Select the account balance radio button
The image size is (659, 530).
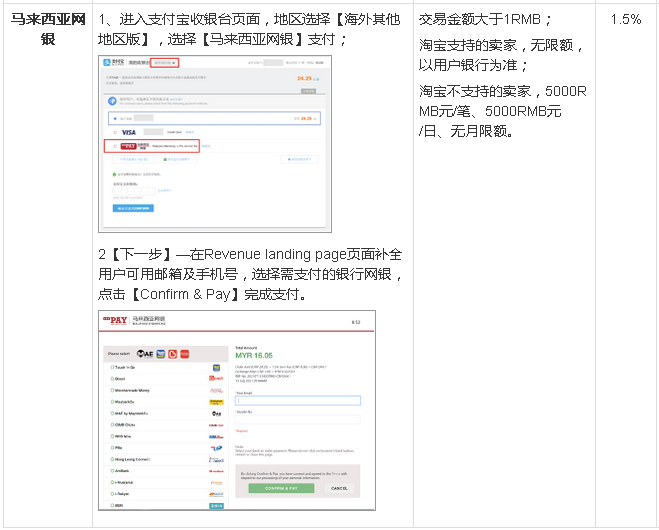click(115, 117)
